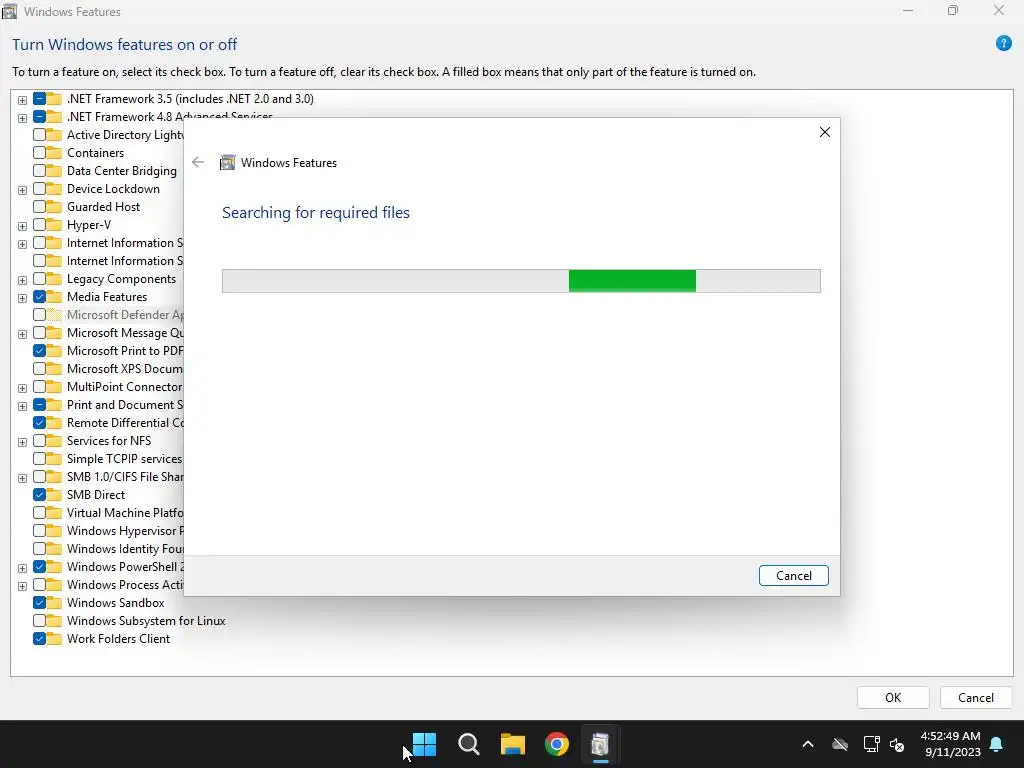Image resolution: width=1024 pixels, height=768 pixels.
Task: Enable the Guarded Host checkbox
Action: 39,207
